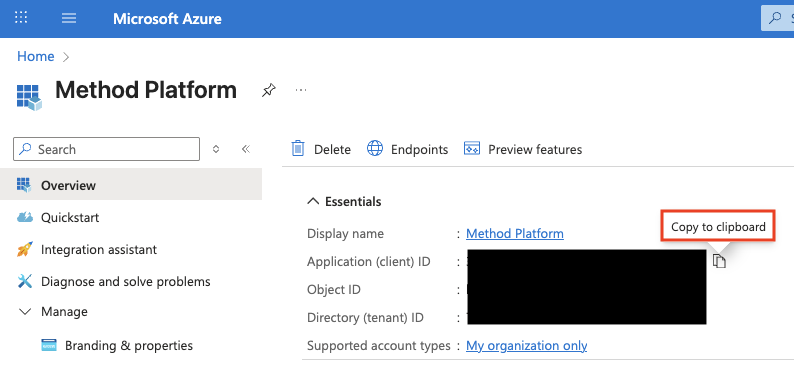Collapse the Essentials section chevron
This screenshot has height=366, width=794.
pos(313,201)
